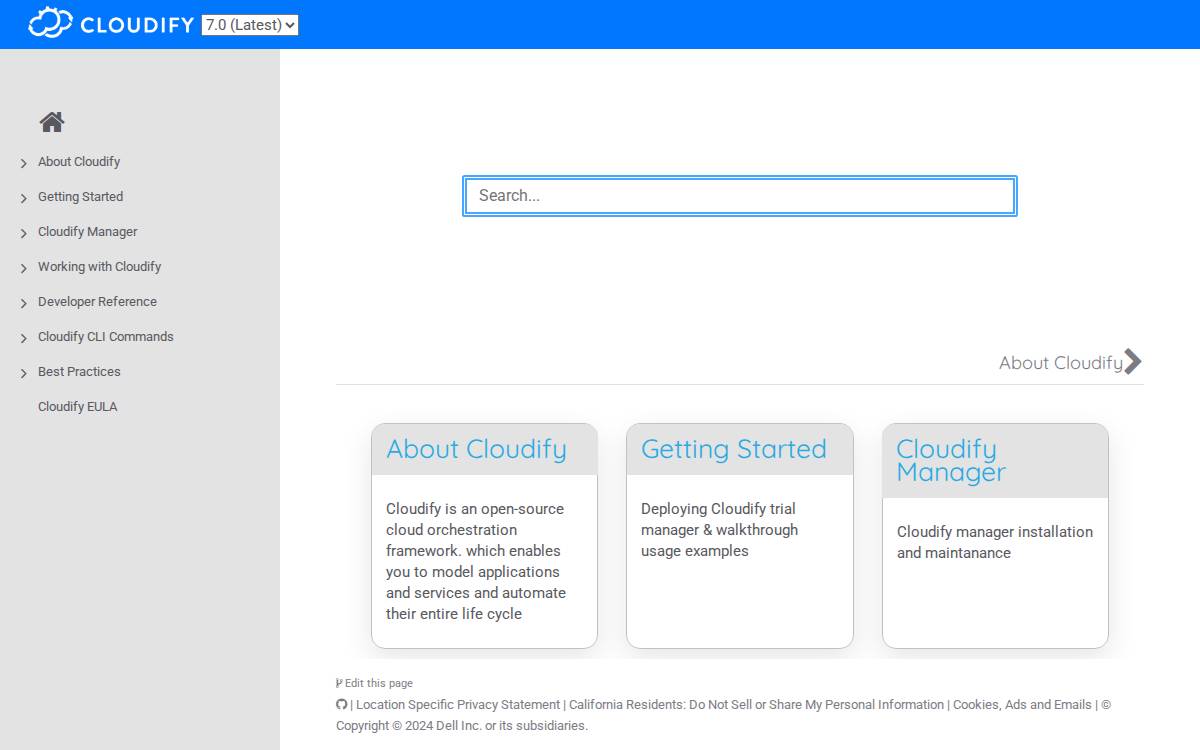
Task: Open Cloudify Manager in the sidebar
Action: (88, 232)
